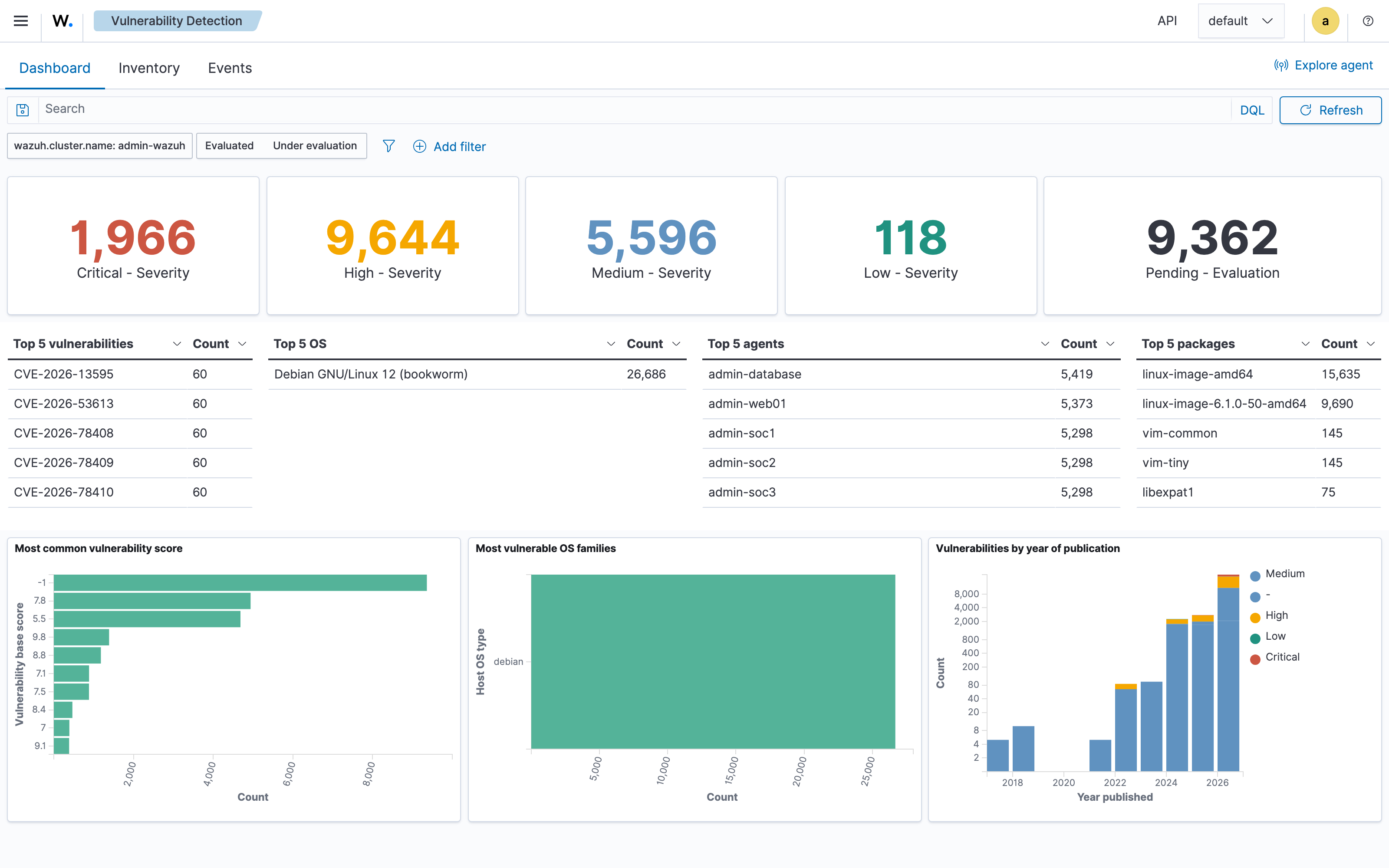Click the API link in header

tap(1167, 21)
